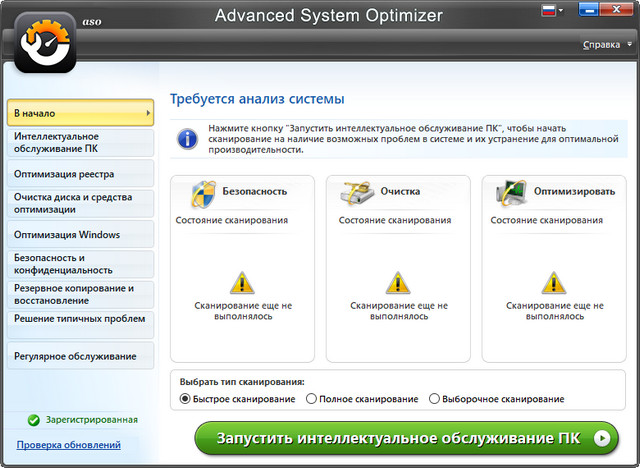Click Состояние сканирования under Очистка
The height and width of the screenshot is (468, 640).
(x=395, y=220)
